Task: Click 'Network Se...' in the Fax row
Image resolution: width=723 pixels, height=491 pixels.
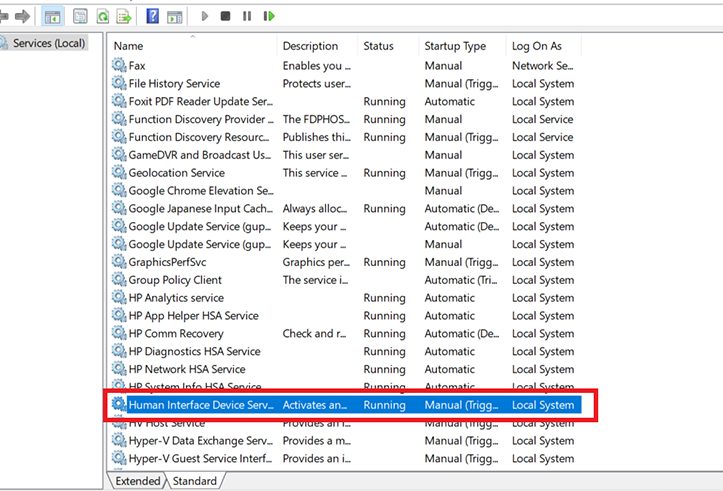Action: (x=542, y=65)
